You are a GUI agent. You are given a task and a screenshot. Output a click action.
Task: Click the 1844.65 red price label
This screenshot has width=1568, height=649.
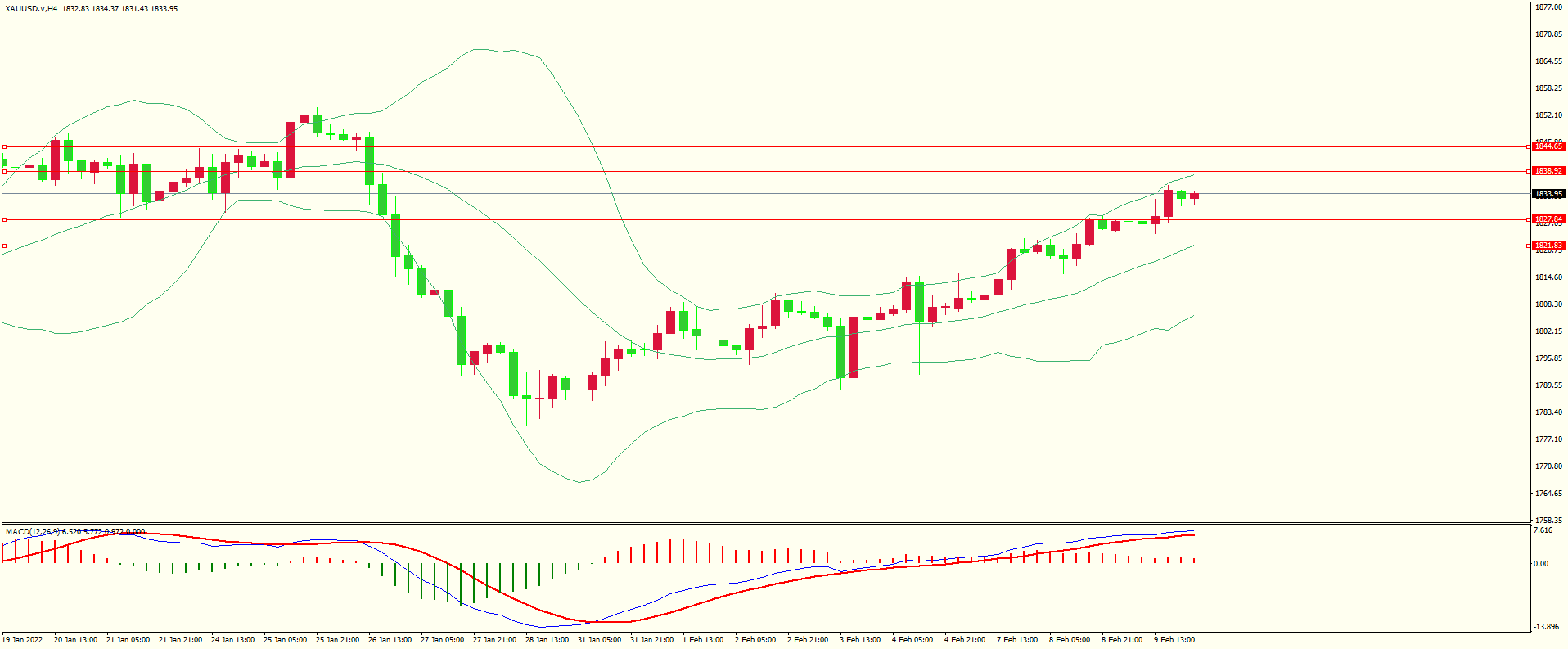tap(1548, 146)
